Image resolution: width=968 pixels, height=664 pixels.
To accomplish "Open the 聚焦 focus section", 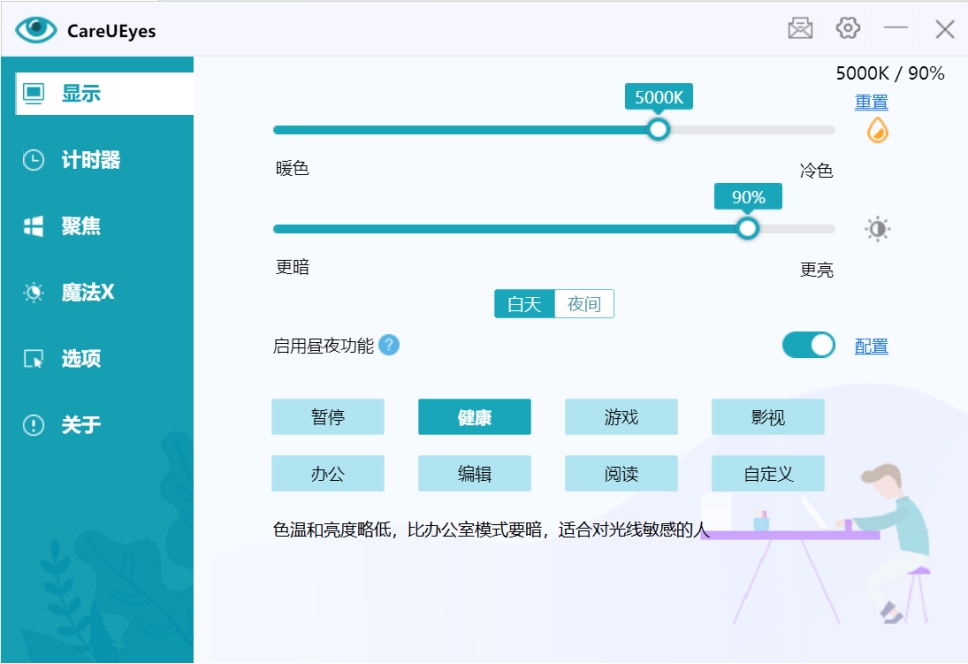I will pyautogui.click(x=80, y=226).
